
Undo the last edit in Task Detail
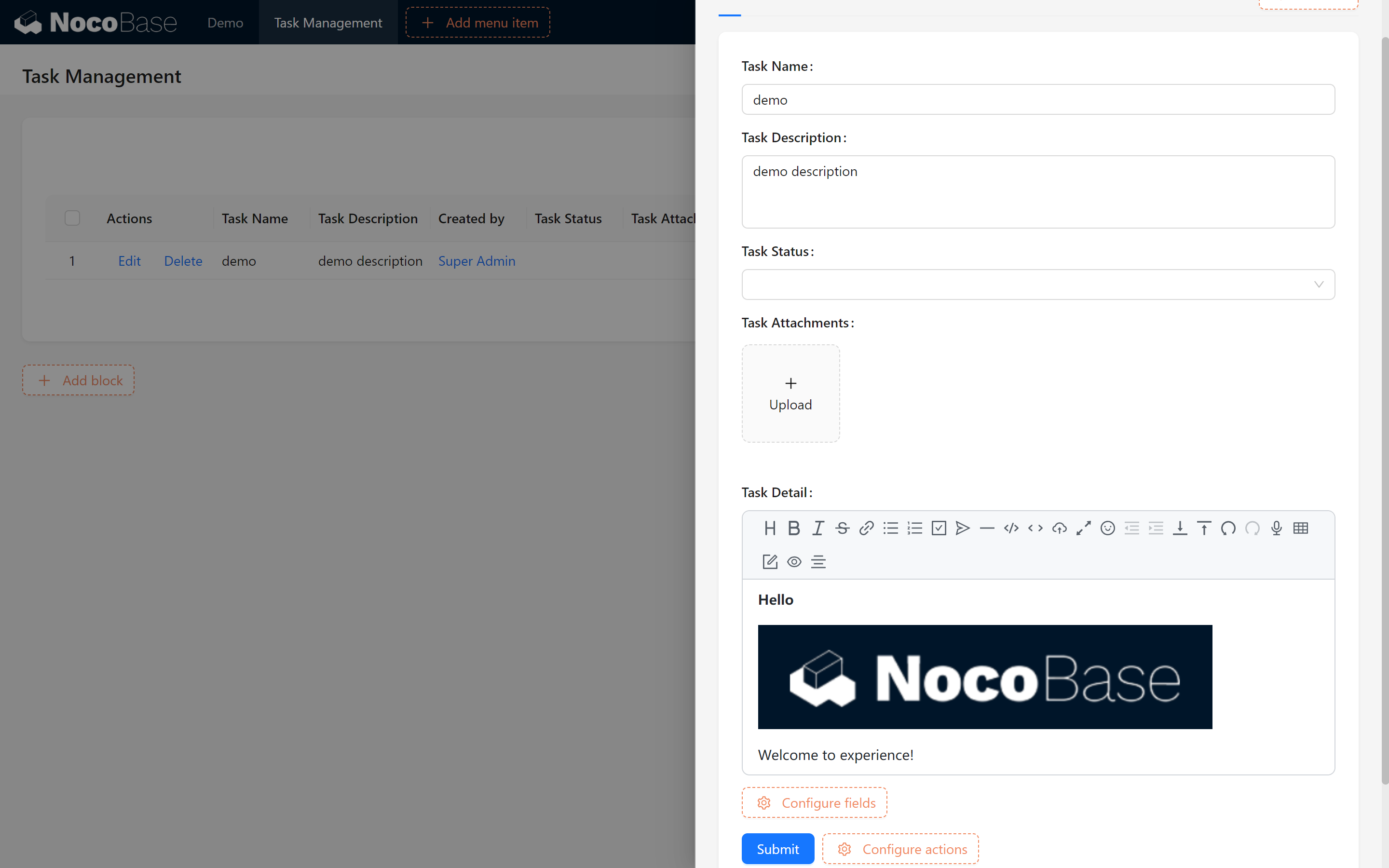click(x=1228, y=528)
